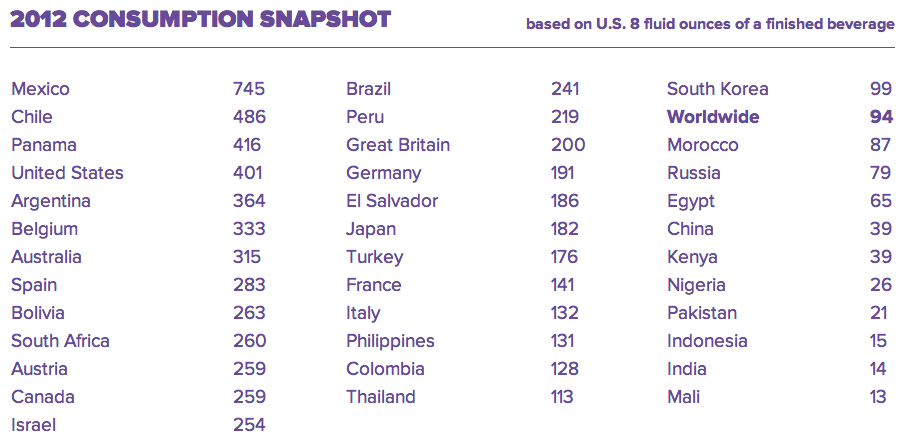Click the '2012 Consumption Snapshot' heading
This screenshot has width=904, height=447.
200,19
